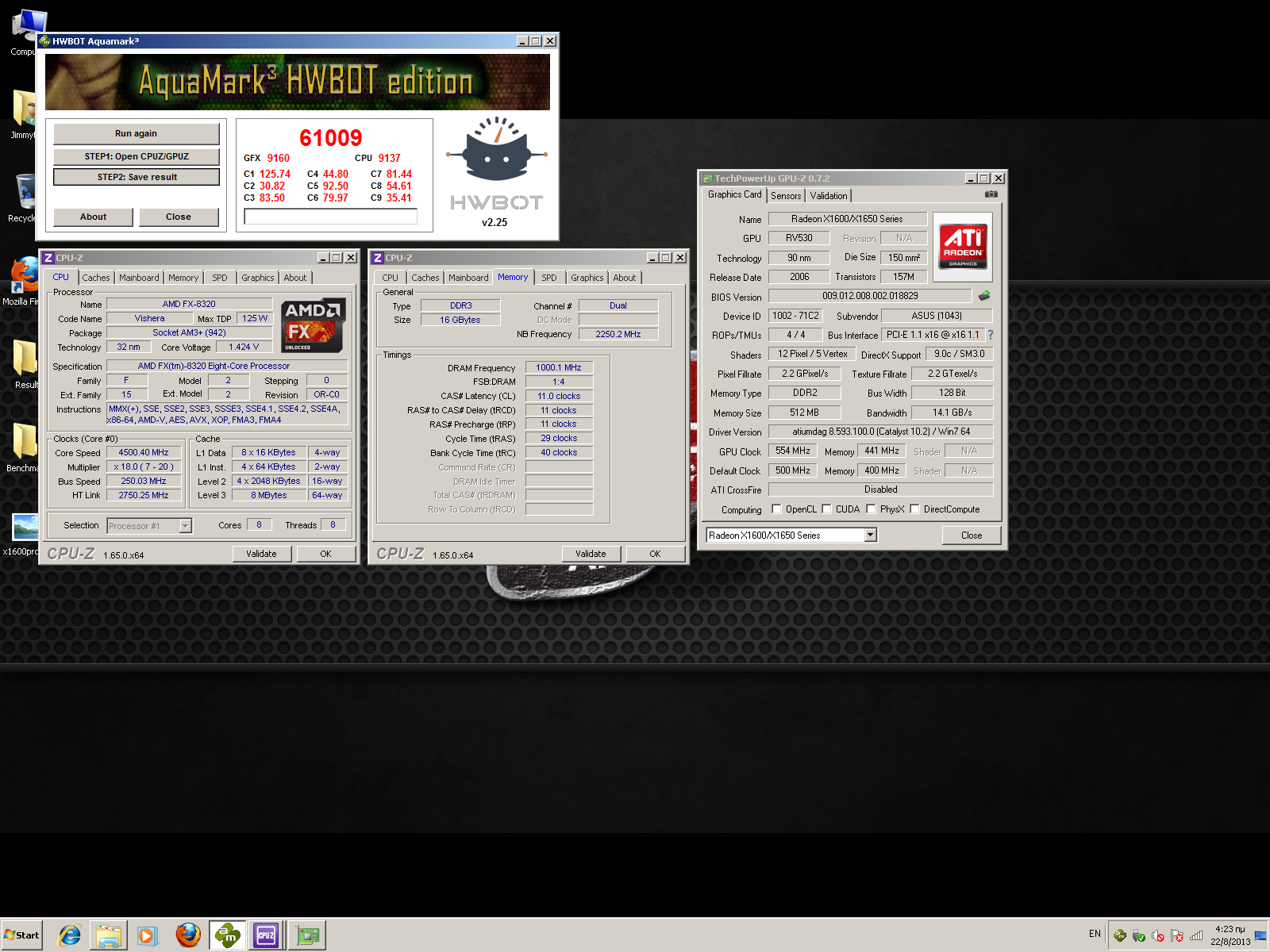This screenshot has height=952, width=1270.
Task: Click the clock in the system tray
Action: [x=1230, y=935]
